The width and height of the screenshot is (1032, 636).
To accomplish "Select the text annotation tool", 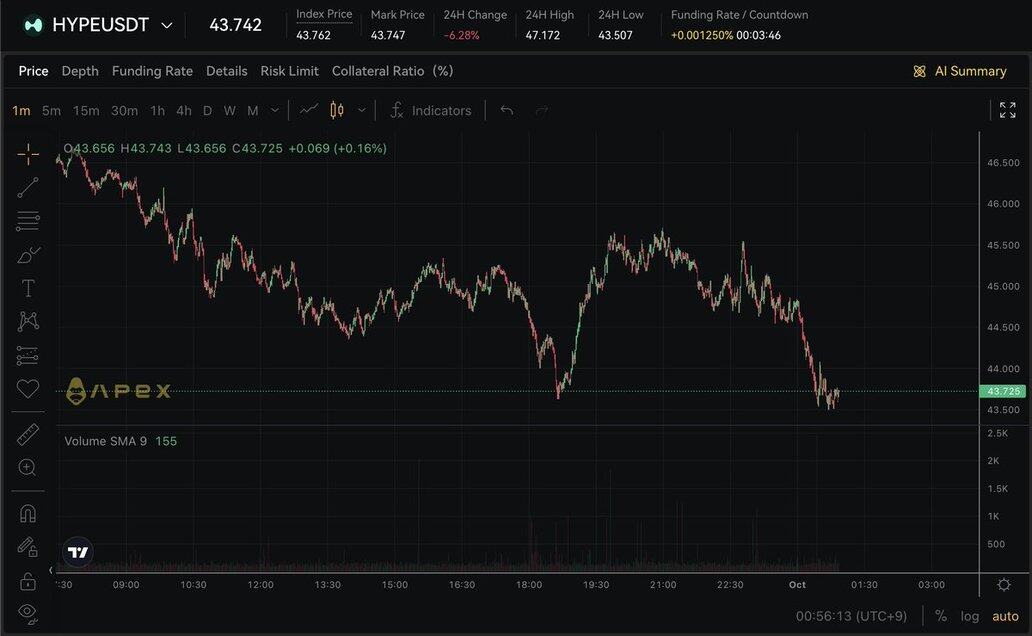I will 28,289.
